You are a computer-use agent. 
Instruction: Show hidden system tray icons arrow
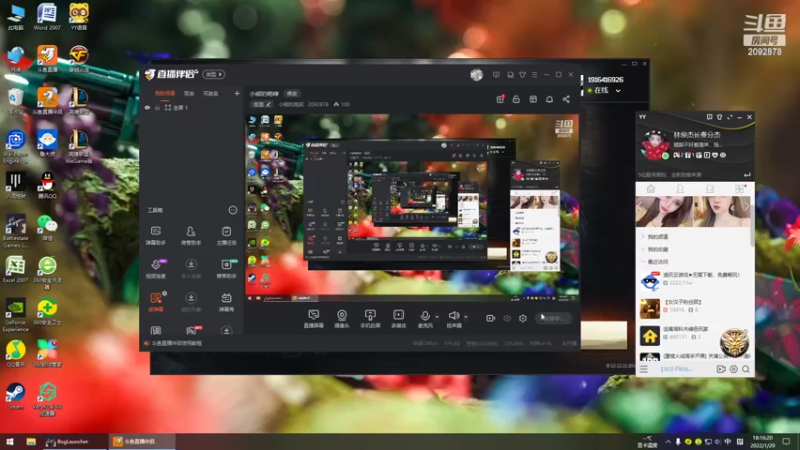(x=668, y=441)
